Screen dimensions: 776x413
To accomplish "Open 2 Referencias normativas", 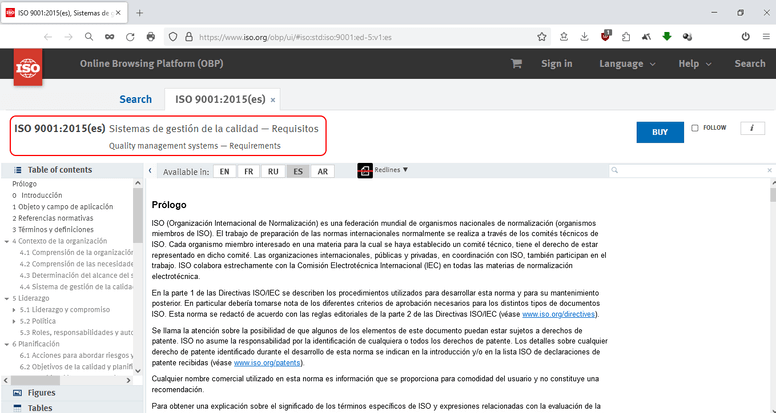I will tap(52, 218).
